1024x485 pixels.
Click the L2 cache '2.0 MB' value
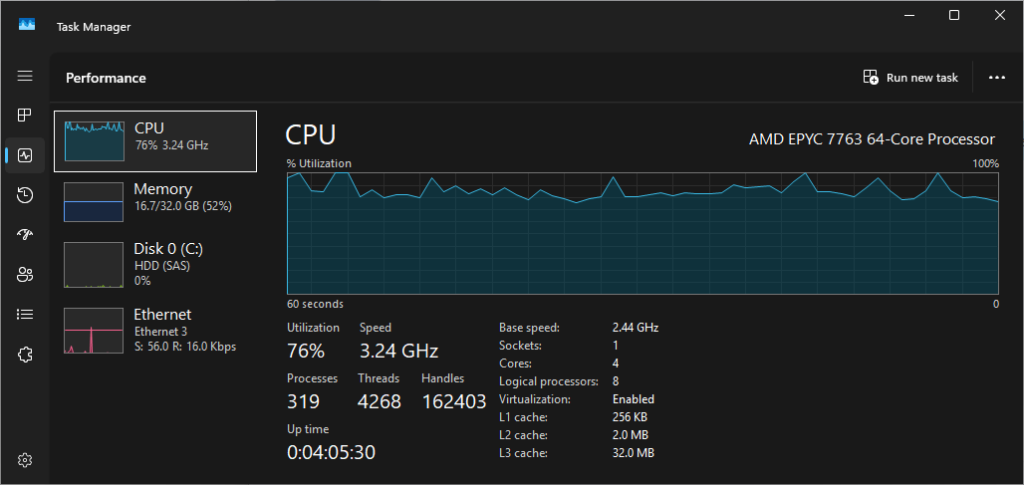[x=630, y=435]
